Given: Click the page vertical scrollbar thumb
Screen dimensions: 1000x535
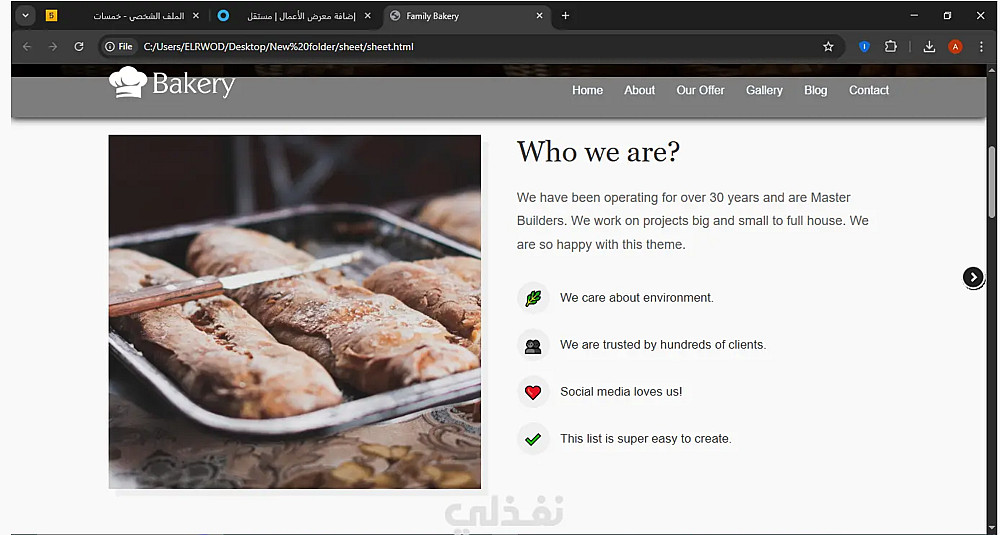Looking at the screenshot, I should pyautogui.click(x=992, y=183).
